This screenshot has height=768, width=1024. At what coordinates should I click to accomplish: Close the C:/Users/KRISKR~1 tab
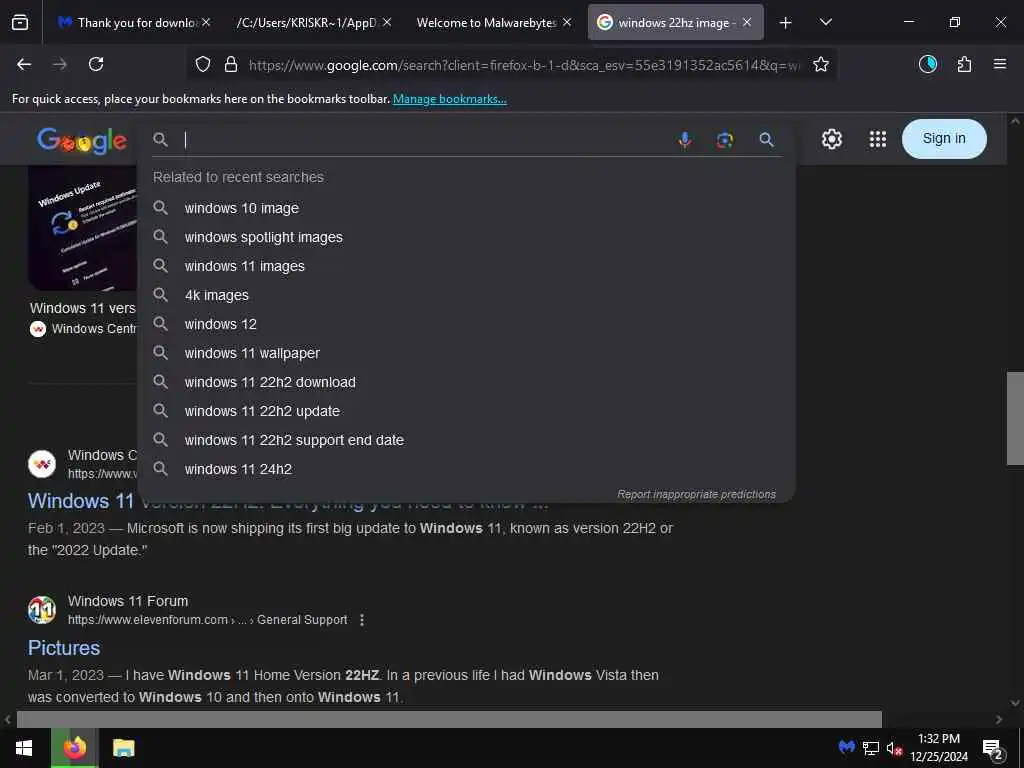tap(387, 22)
